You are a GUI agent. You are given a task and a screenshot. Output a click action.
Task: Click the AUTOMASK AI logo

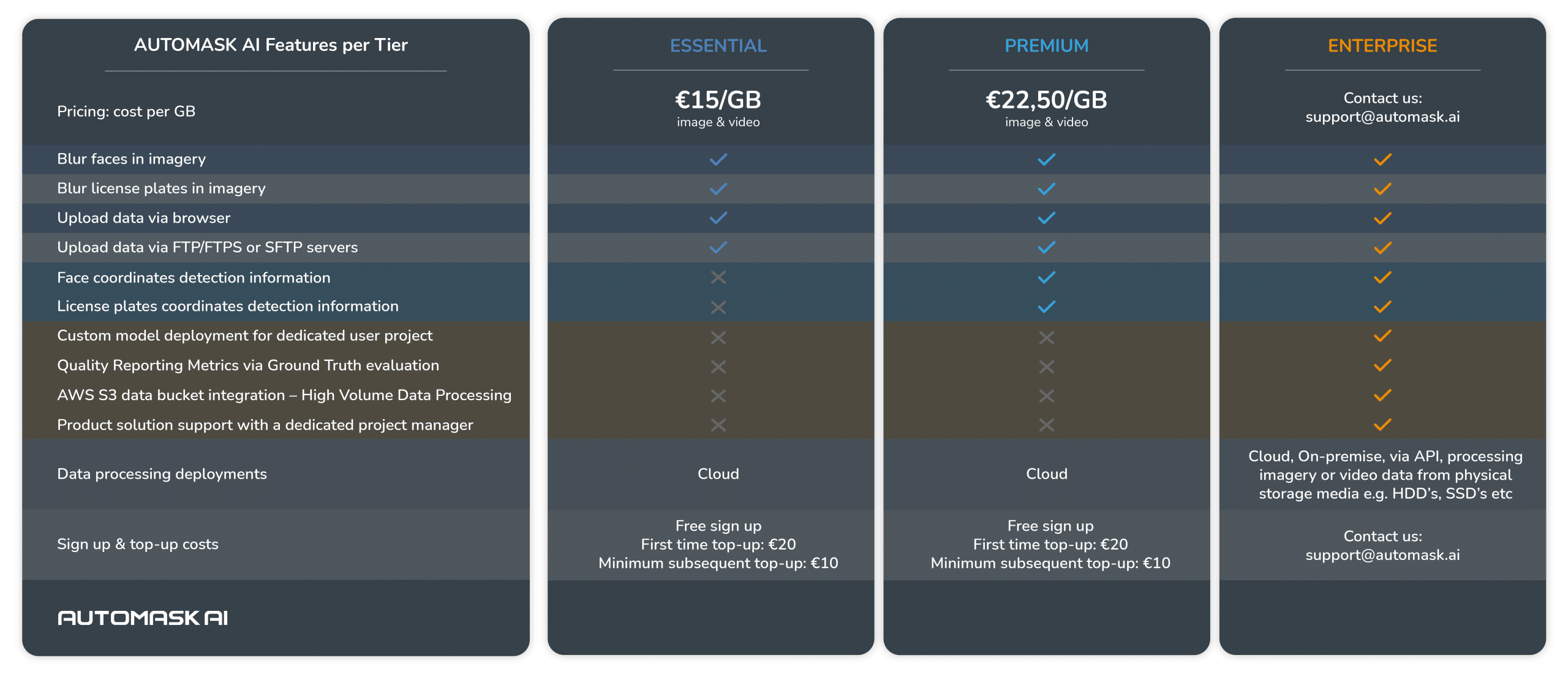click(143, 618)
